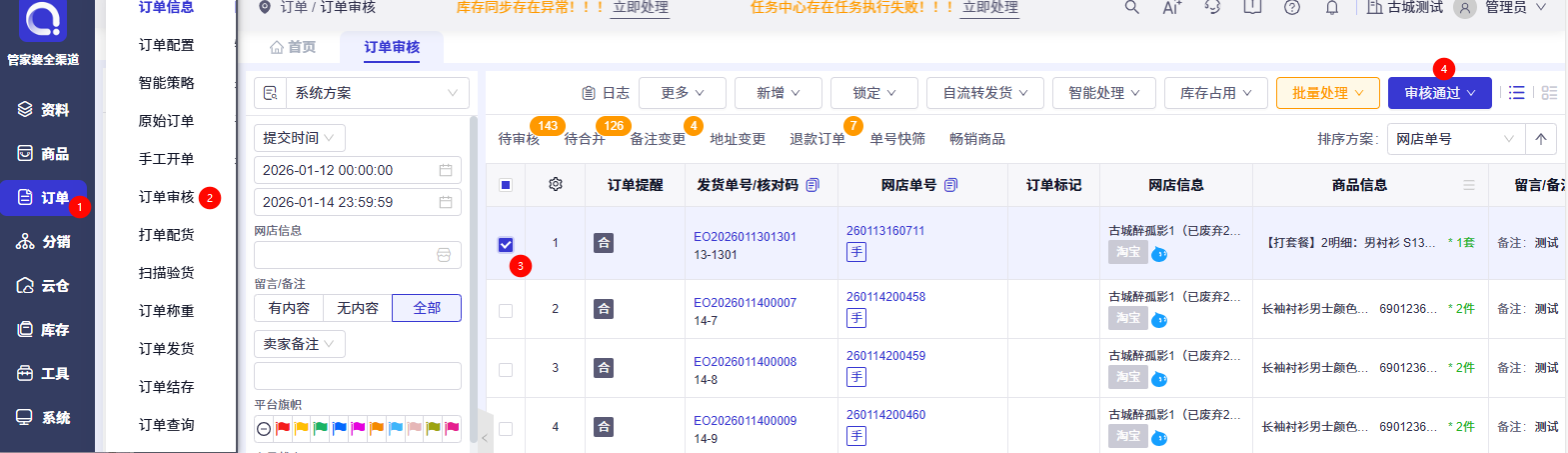Open the 网店单号 sort scheme dropdown
The image size is (1568, 453).
1456,139
